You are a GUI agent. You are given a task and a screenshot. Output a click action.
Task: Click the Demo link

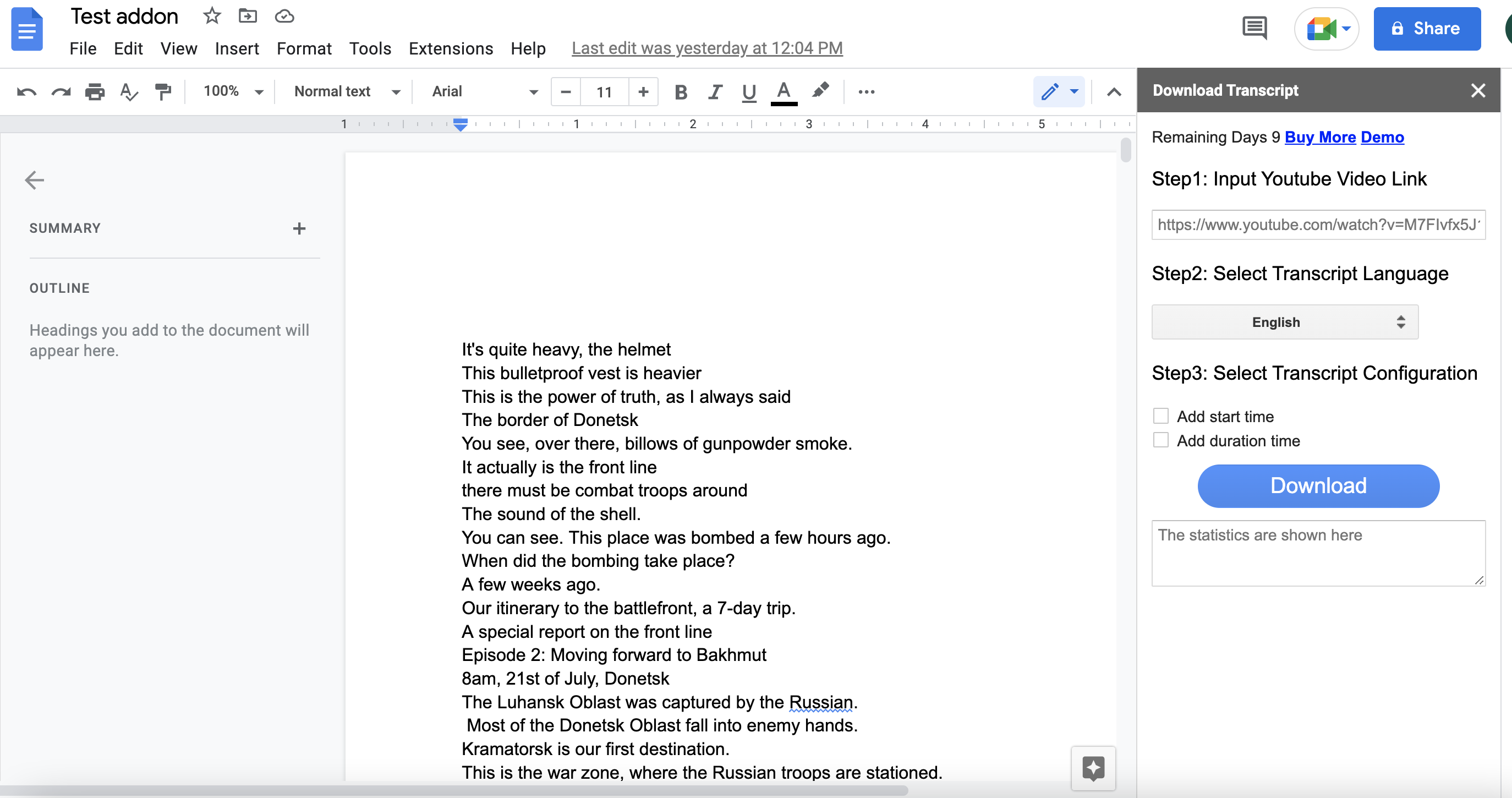click(1382, 138)
